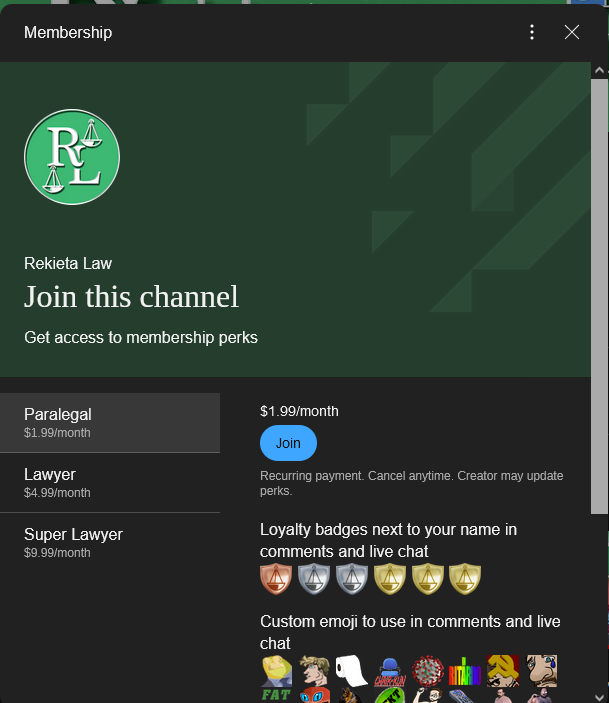Select the Lawyer $4.99/month tier
The height and width of the screenshot is (703, 609).
pyautogui.click(x=110, y=483)
